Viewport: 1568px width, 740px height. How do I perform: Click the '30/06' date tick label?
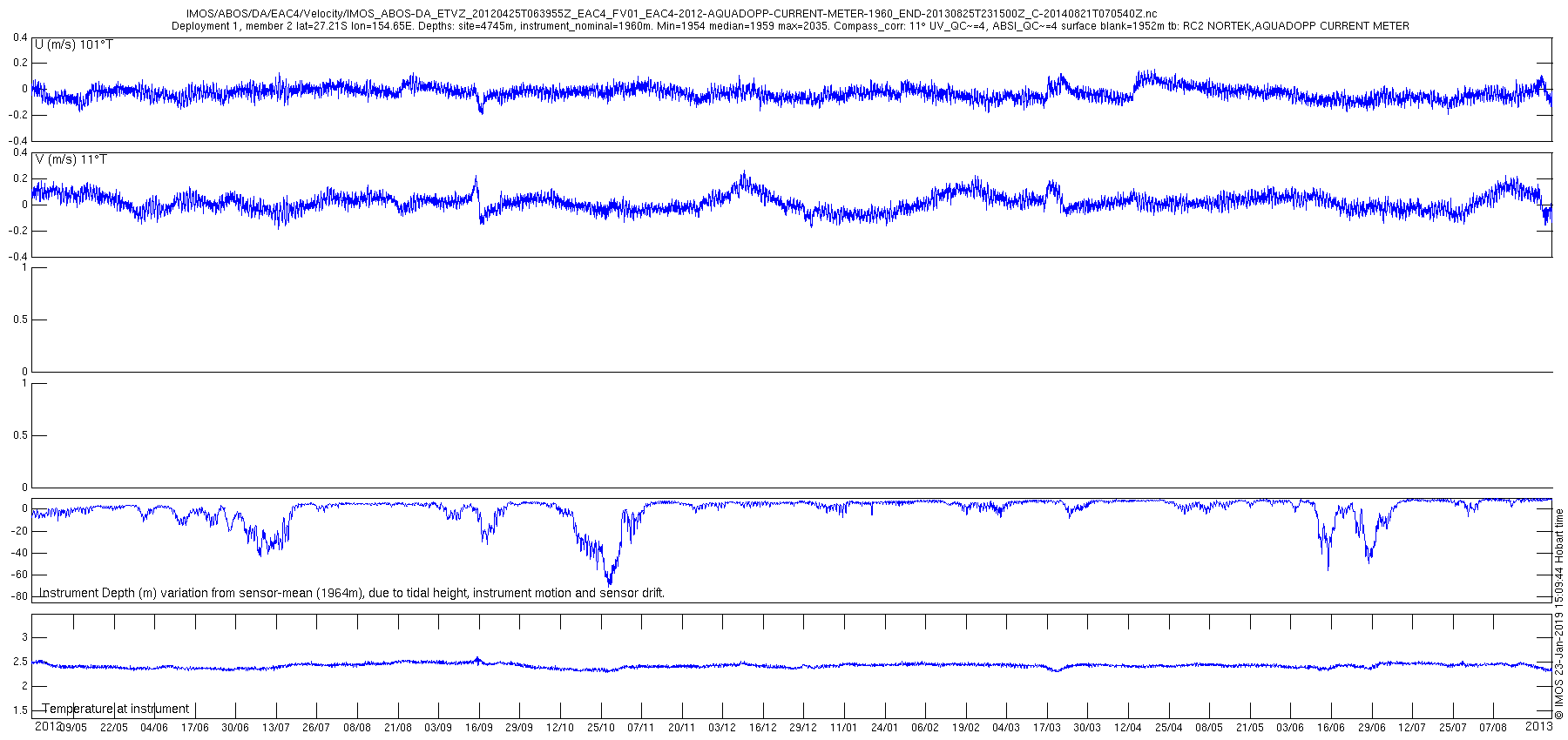click(x=235, y=728)
